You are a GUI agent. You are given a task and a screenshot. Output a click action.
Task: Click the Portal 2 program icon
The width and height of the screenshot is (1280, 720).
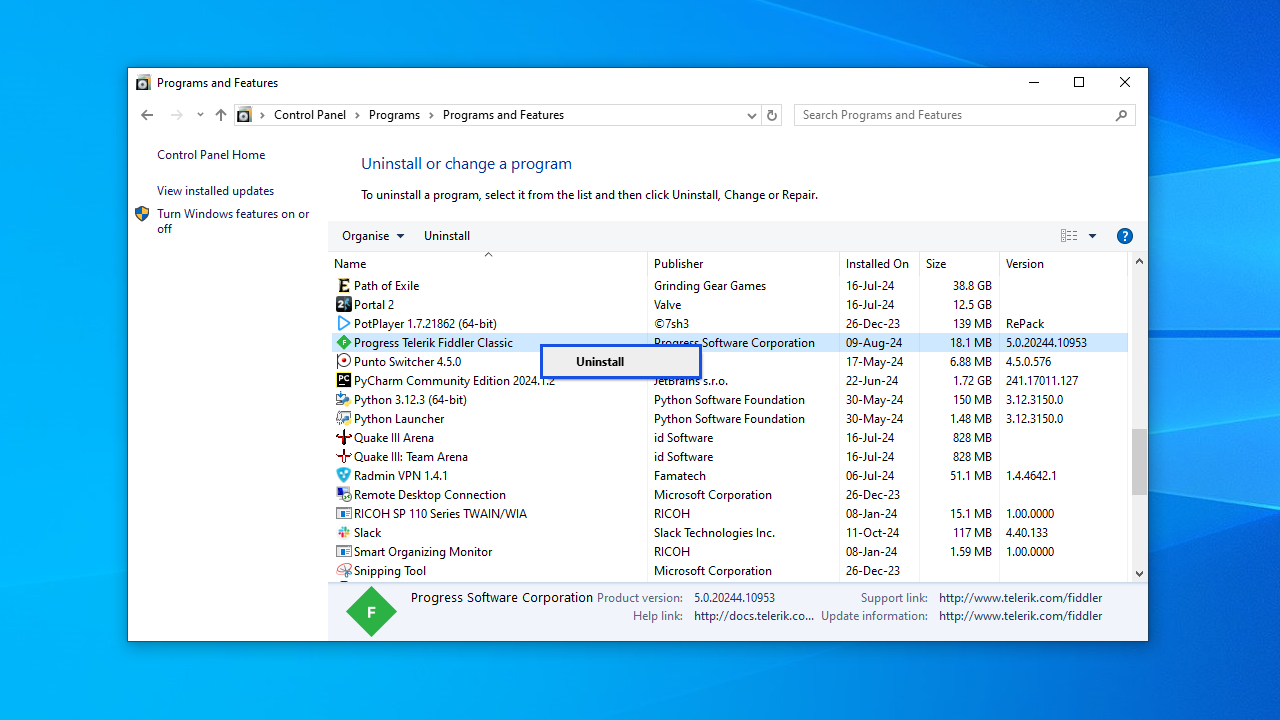click(x=344, y=305)
